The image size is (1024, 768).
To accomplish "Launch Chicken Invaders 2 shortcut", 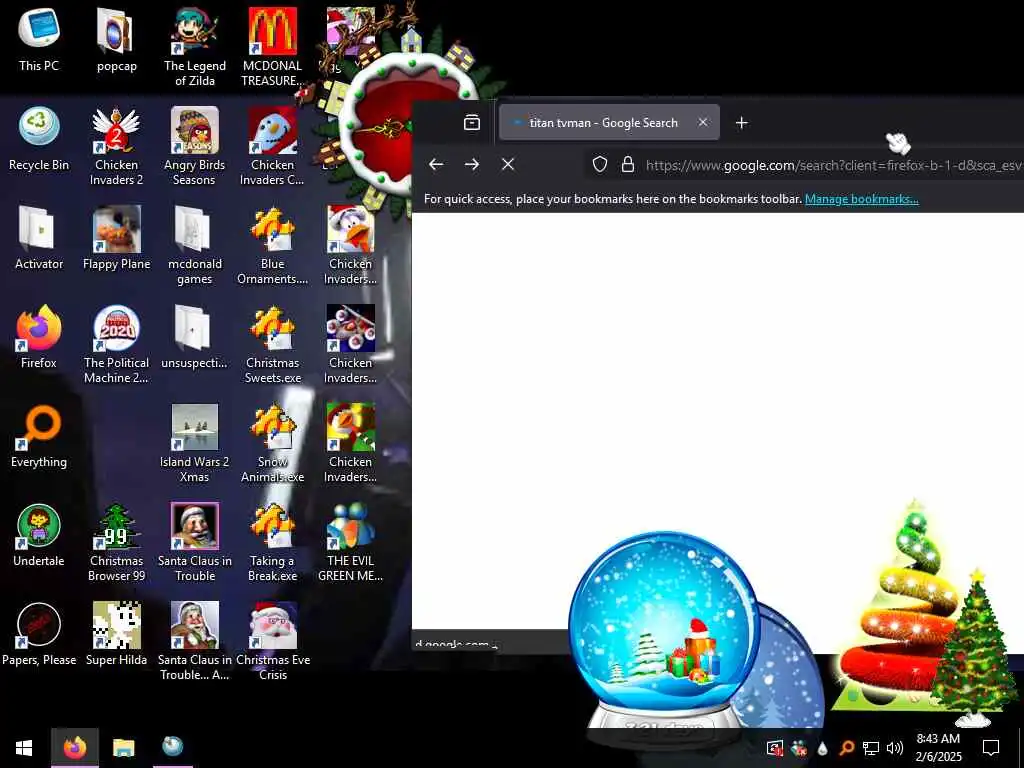I will point(116,146).
